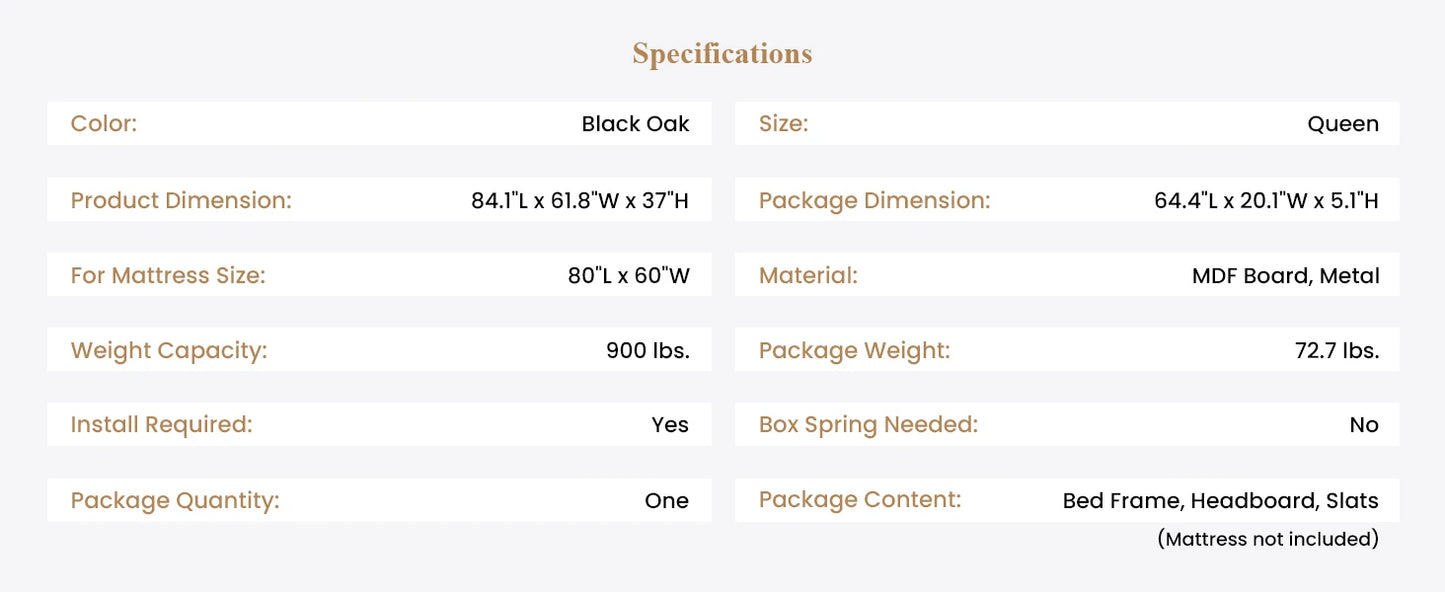
Task: Click the For Mattress Size label
Action: tap(168, 275)
